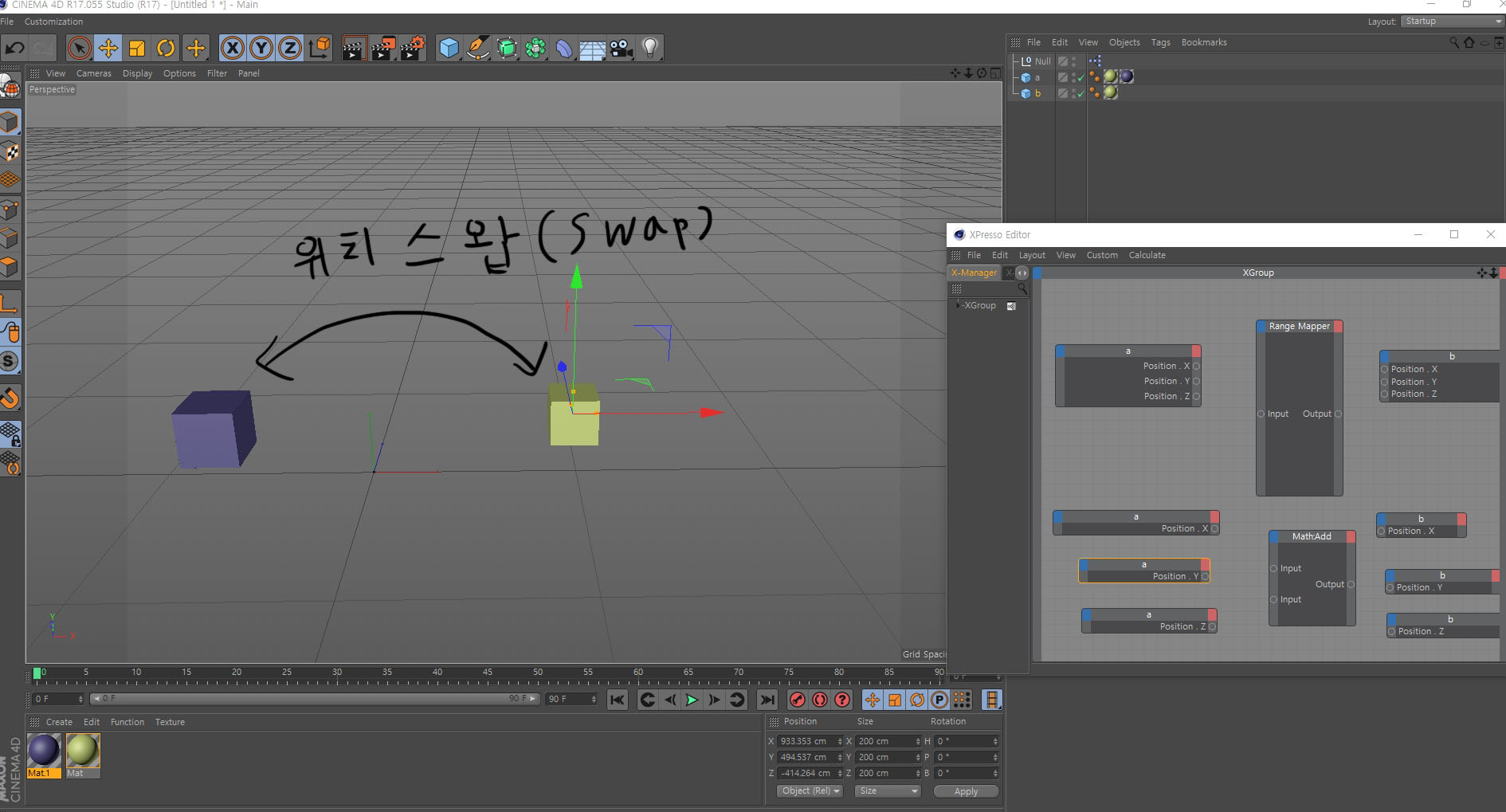
Task: Add a Camera object
Action: click(622, 49)
